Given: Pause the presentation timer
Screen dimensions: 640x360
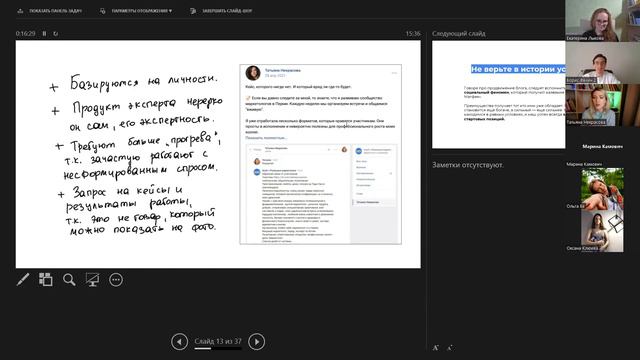Looking at the screenshot, I should (x=44, y=33).
